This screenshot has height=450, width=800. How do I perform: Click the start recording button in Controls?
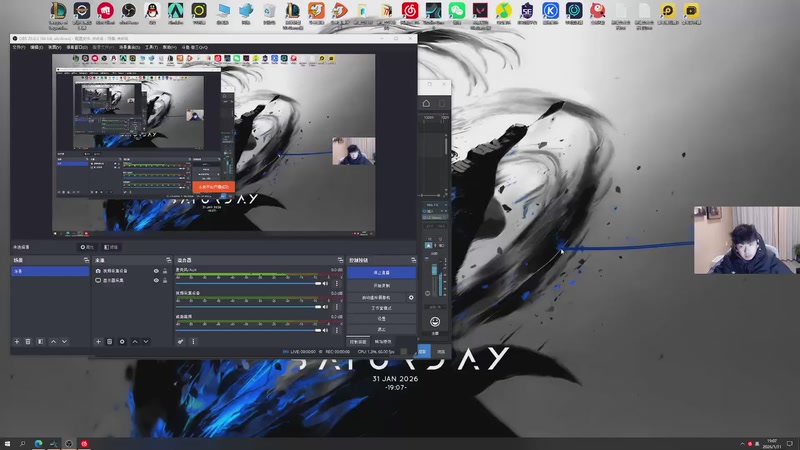[x=381, y=286]
